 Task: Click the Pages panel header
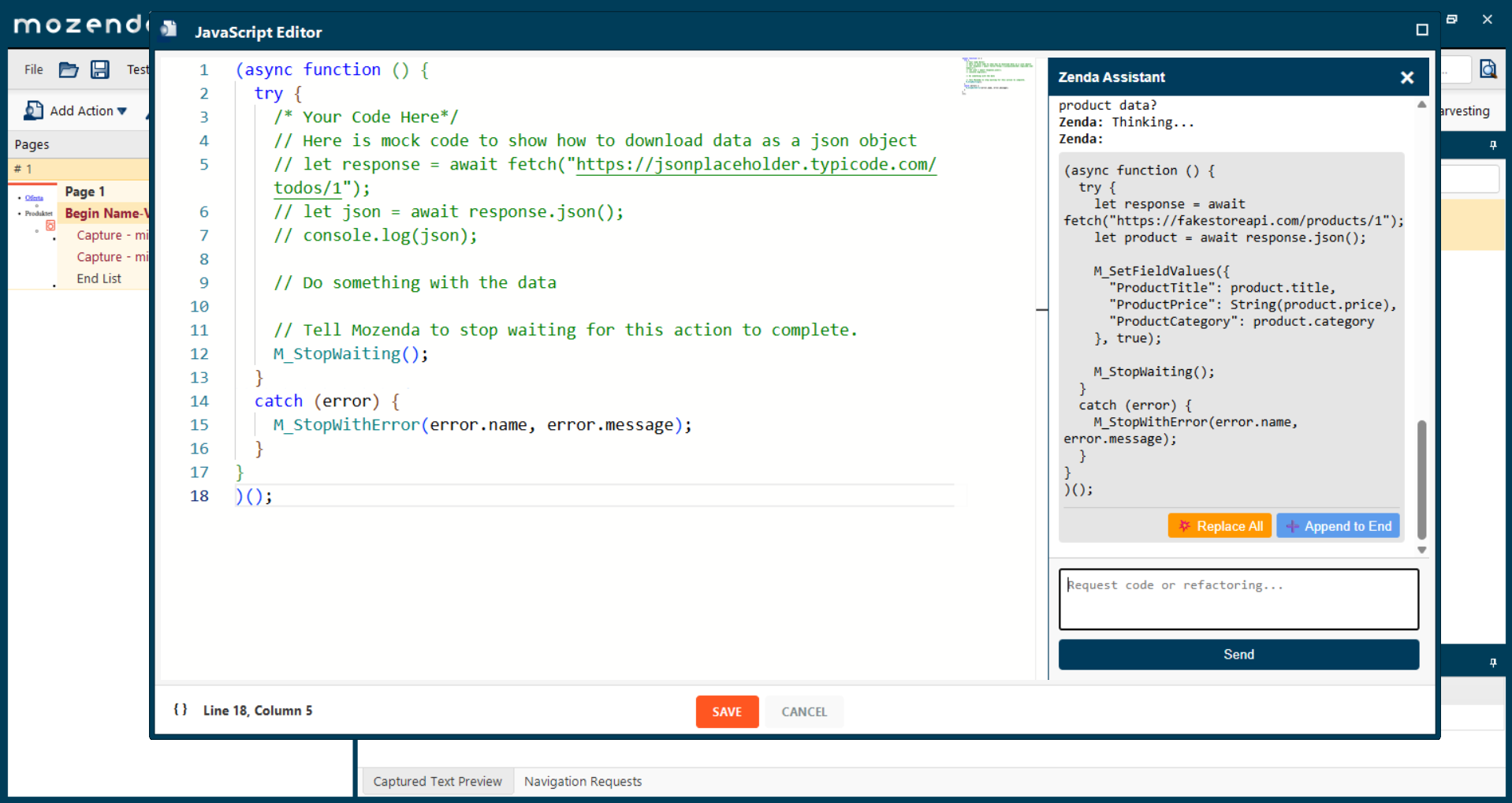79,144
